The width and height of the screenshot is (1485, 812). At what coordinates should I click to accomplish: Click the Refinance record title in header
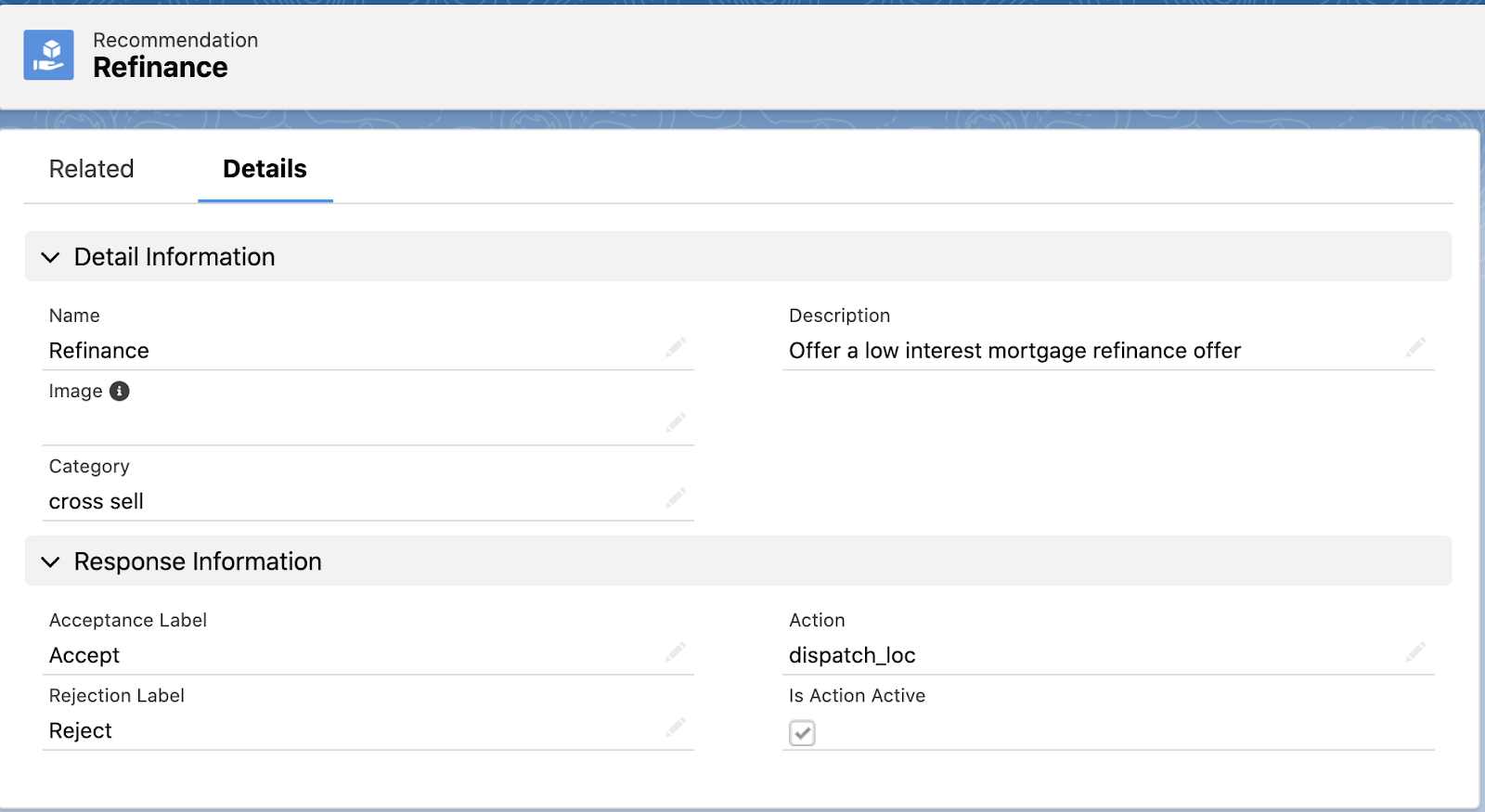coord(161,68)
